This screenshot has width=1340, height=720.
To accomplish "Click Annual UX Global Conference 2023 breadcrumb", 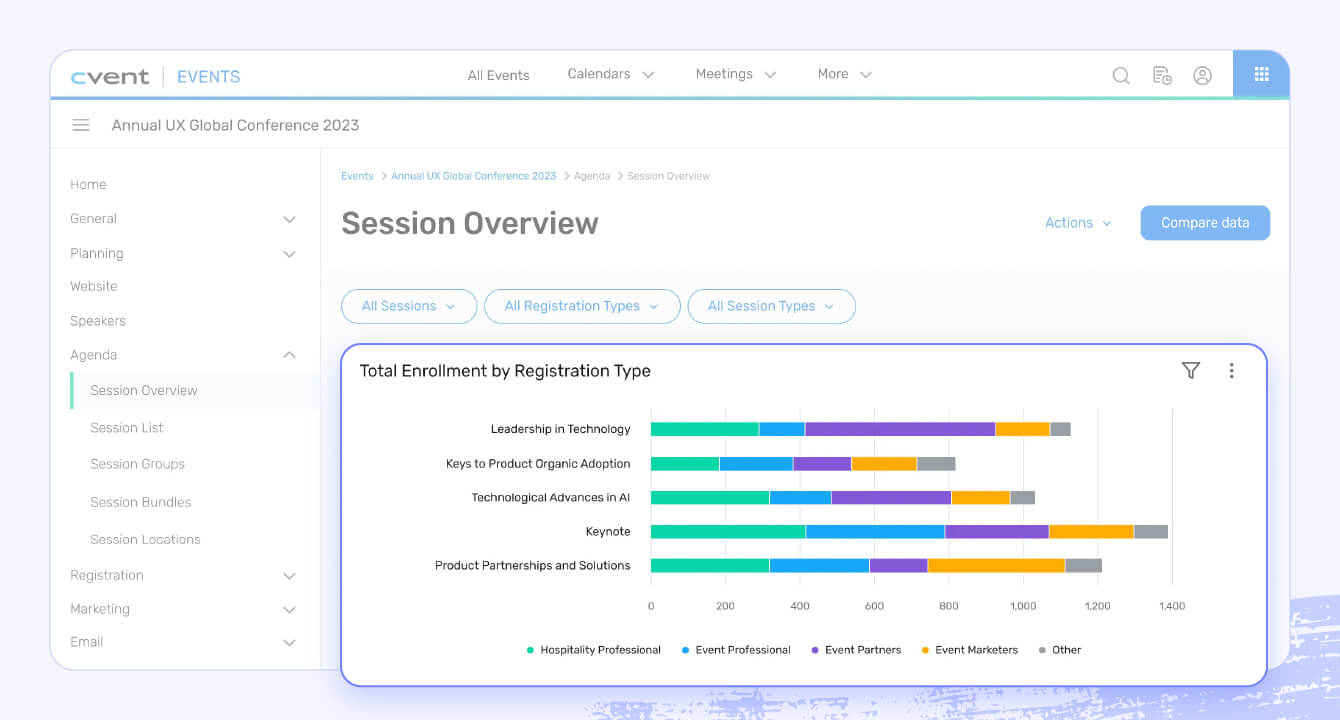I will coord(473,176).
